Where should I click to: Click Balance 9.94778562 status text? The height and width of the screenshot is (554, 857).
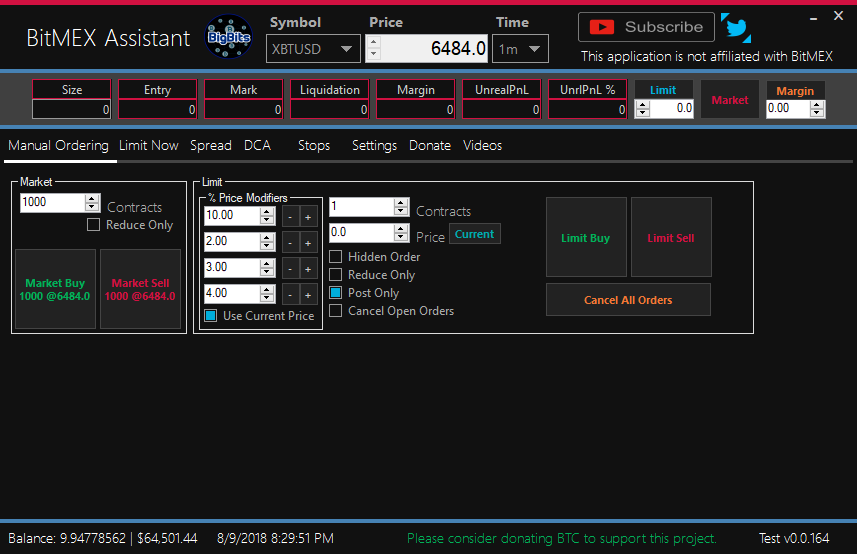point(103,538)
